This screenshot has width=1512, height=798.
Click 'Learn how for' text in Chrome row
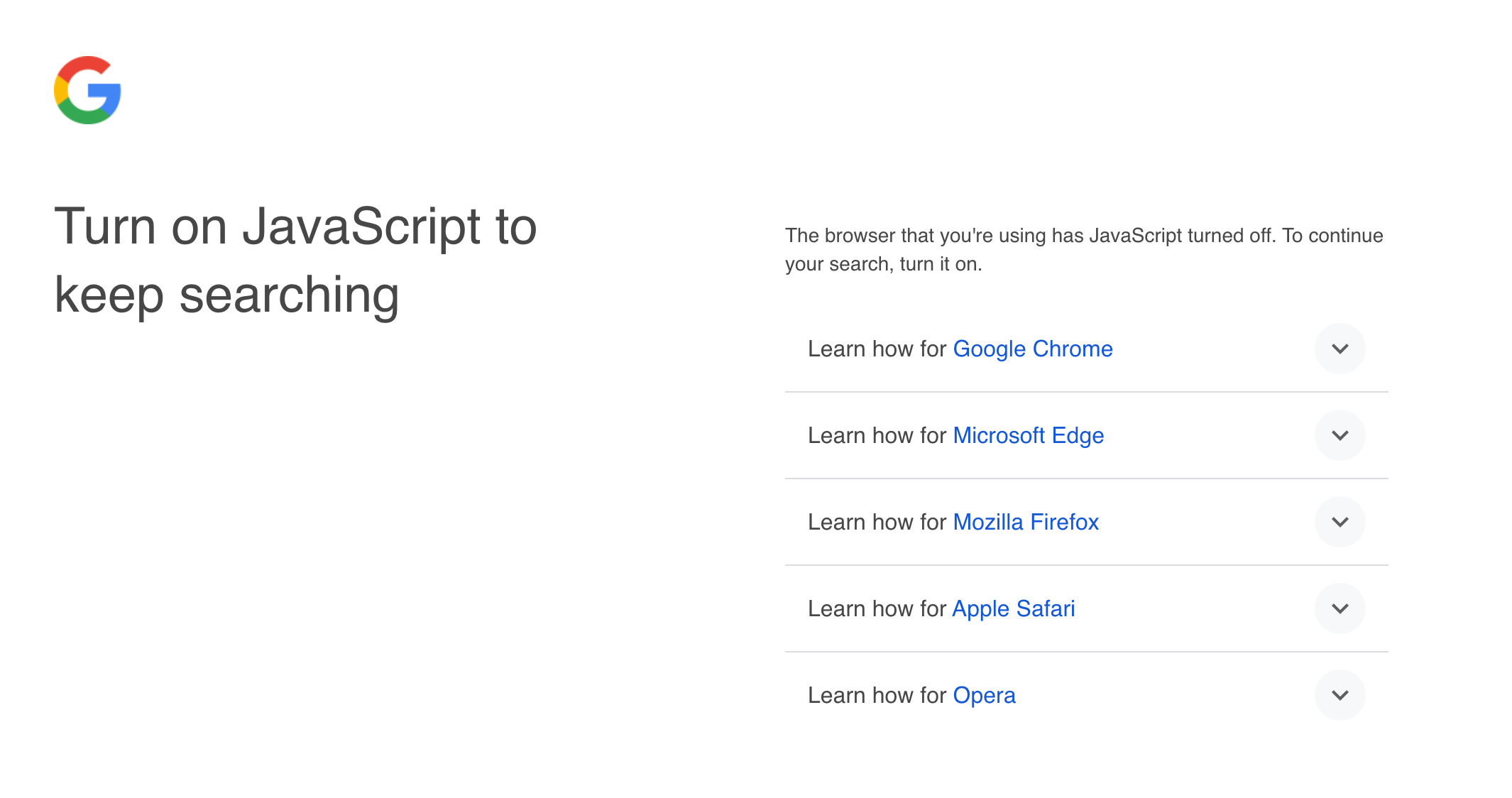coord(877,349)
